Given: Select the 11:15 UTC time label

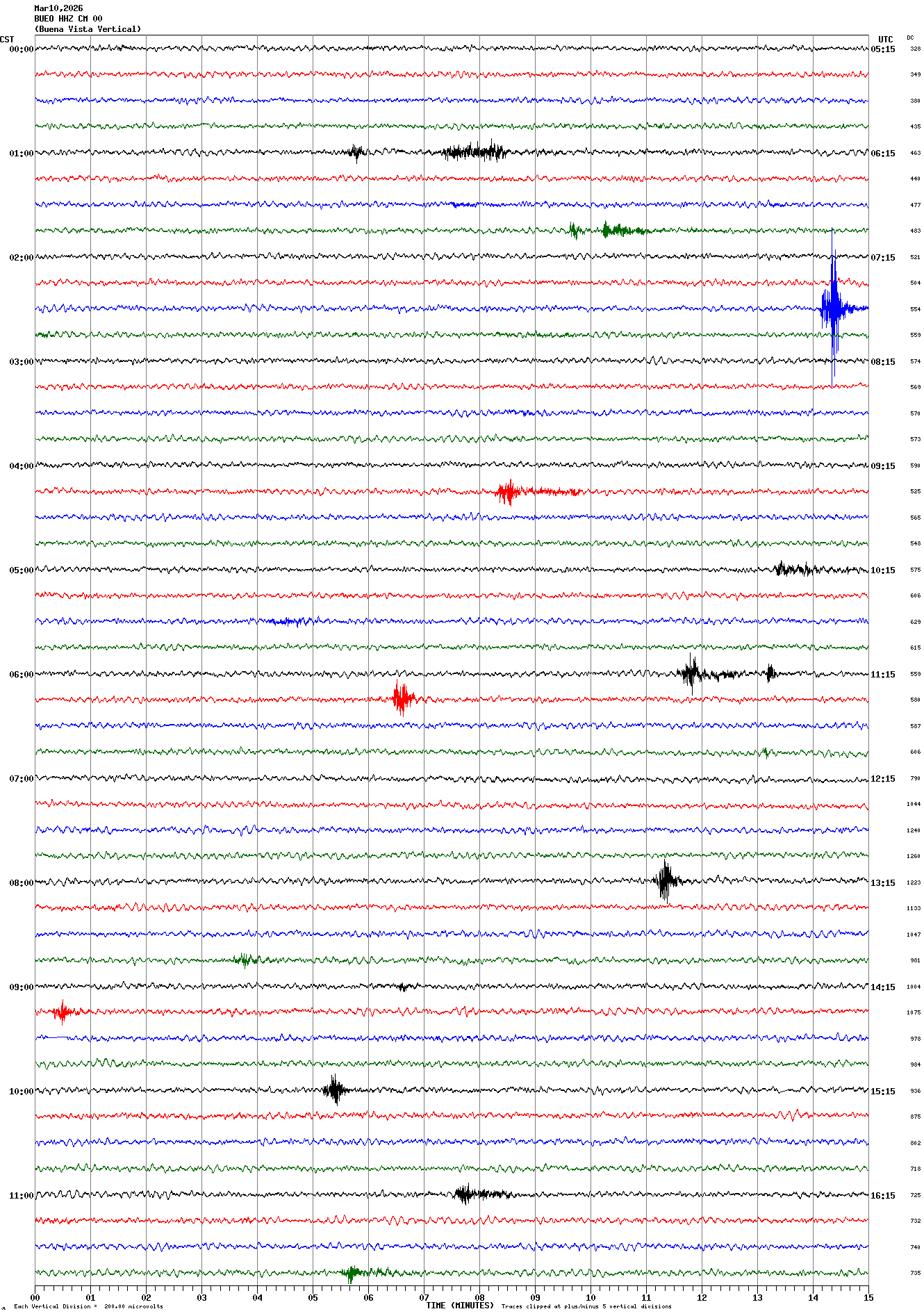Looking at the screenshot, I should tap(883, 675).
